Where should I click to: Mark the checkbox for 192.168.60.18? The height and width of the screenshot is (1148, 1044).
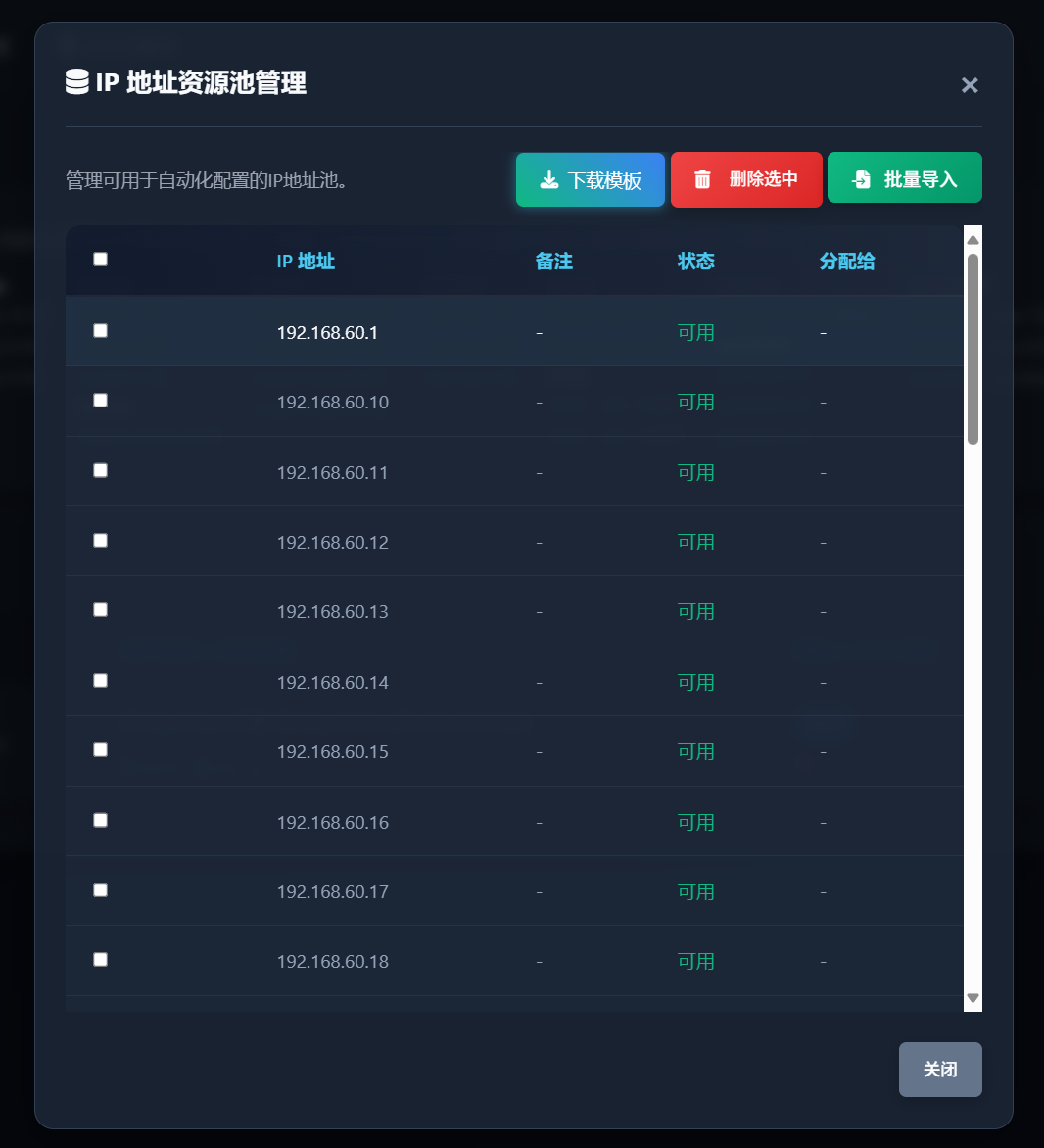(x=100, y=960)
